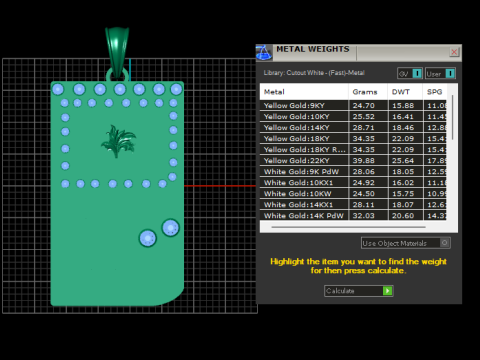Click the DWT column header
This screenshot has height=360, width=480.
[405, 92]
